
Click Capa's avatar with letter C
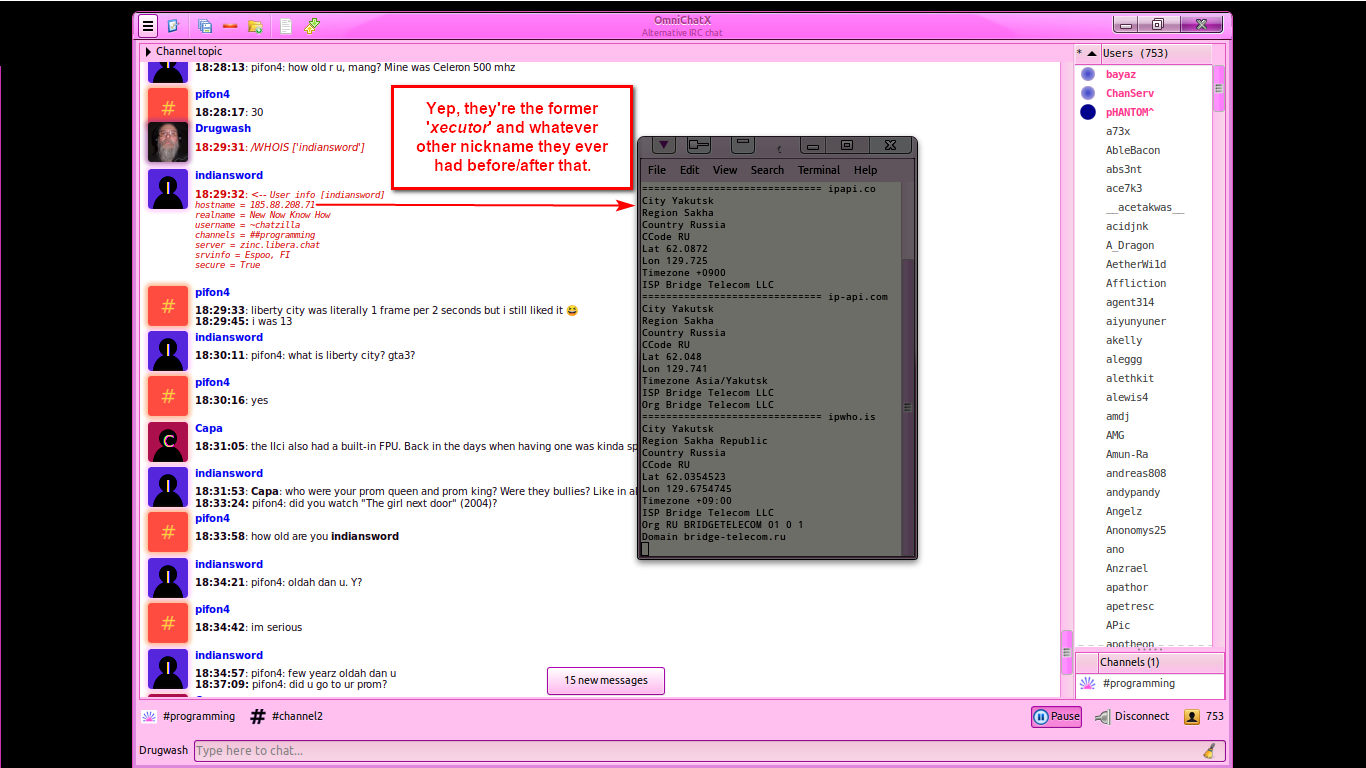pos(168,442)
